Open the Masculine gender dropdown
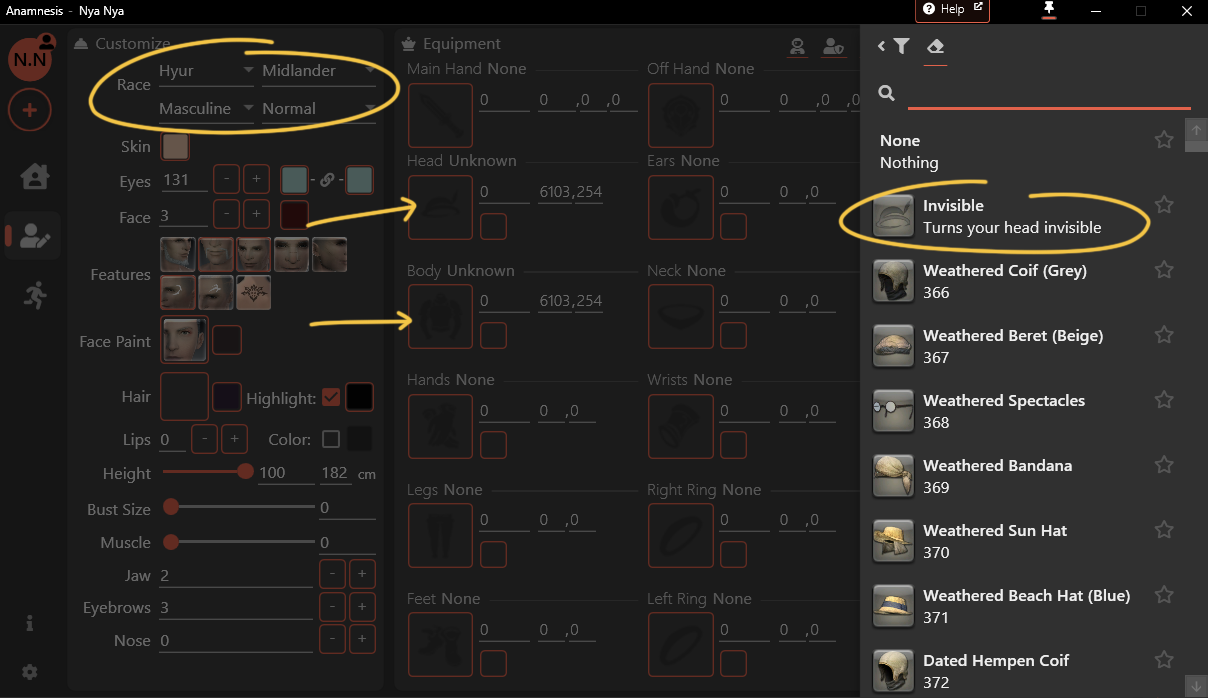This screenshot has height=698, width=1208. coord(205,109)
